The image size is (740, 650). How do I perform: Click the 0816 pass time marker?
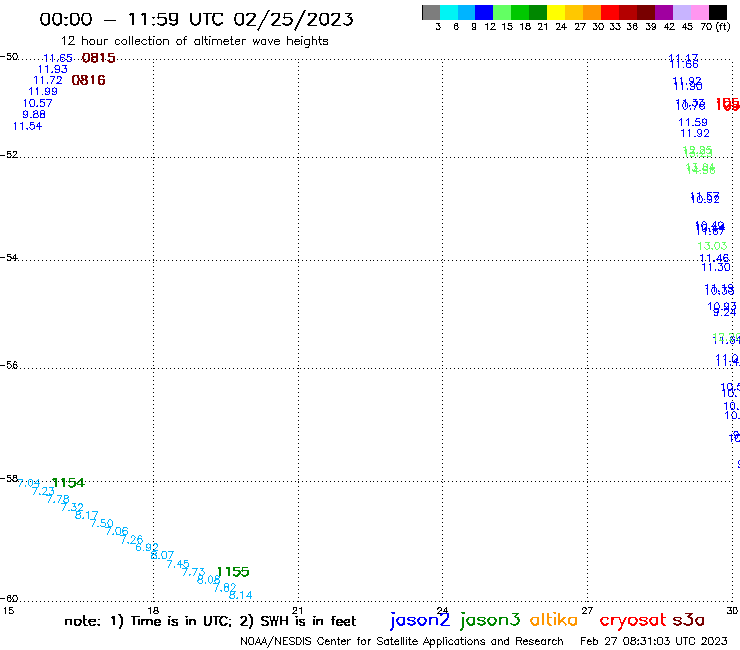[88, 80]
